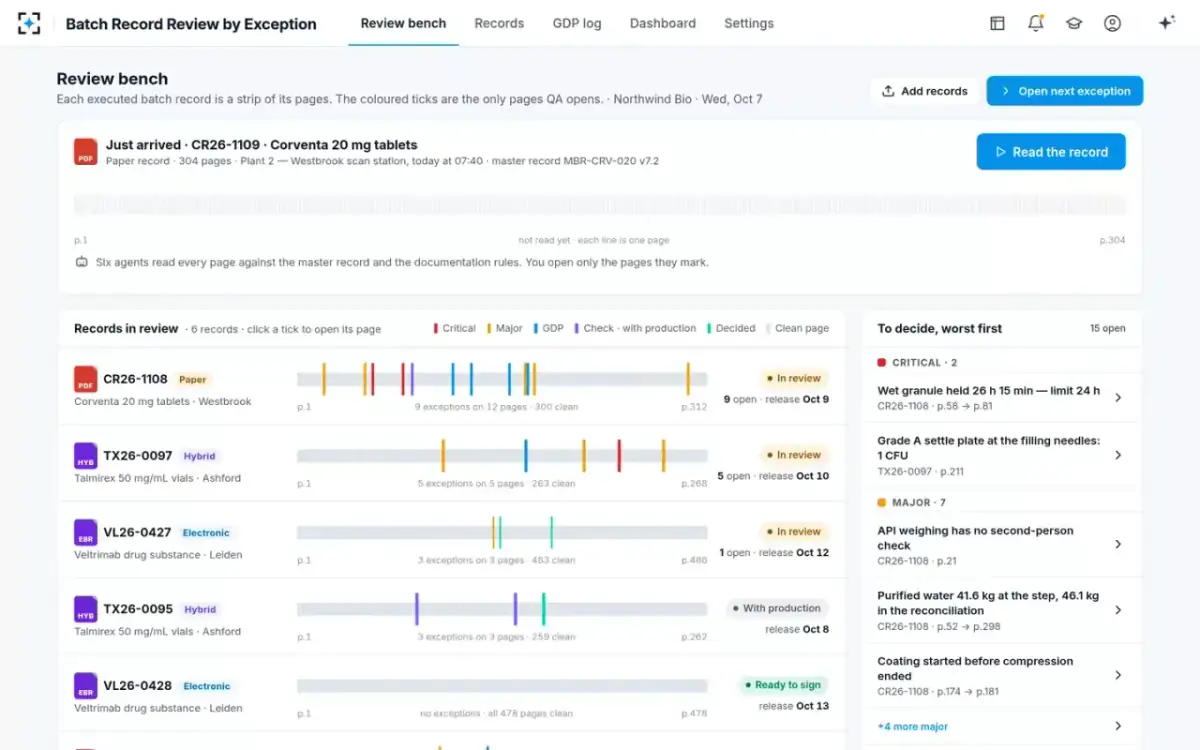Open the layout panel icon in header

(997, 23)
